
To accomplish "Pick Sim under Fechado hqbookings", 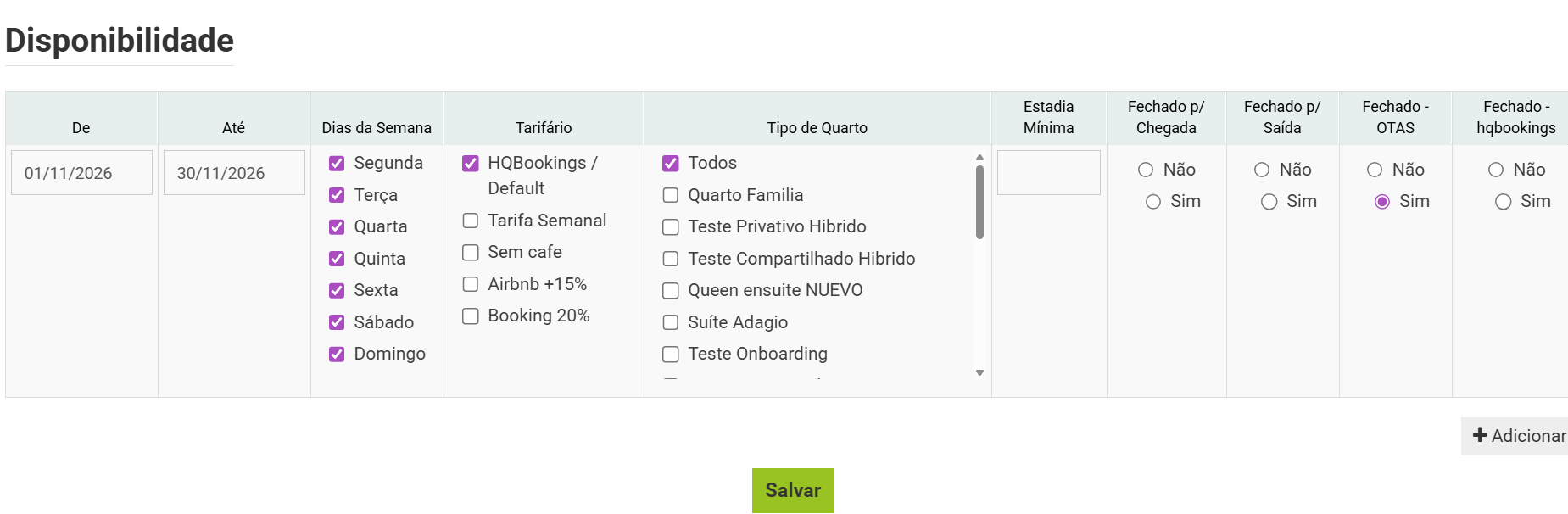I will 1504,202.
